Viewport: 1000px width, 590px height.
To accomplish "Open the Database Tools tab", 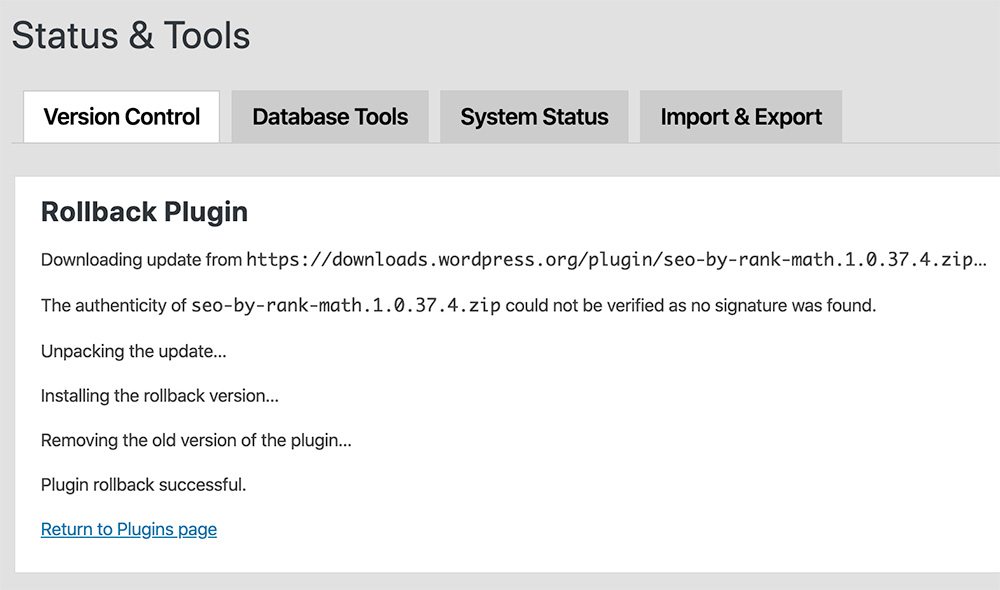I will point(330,117).
